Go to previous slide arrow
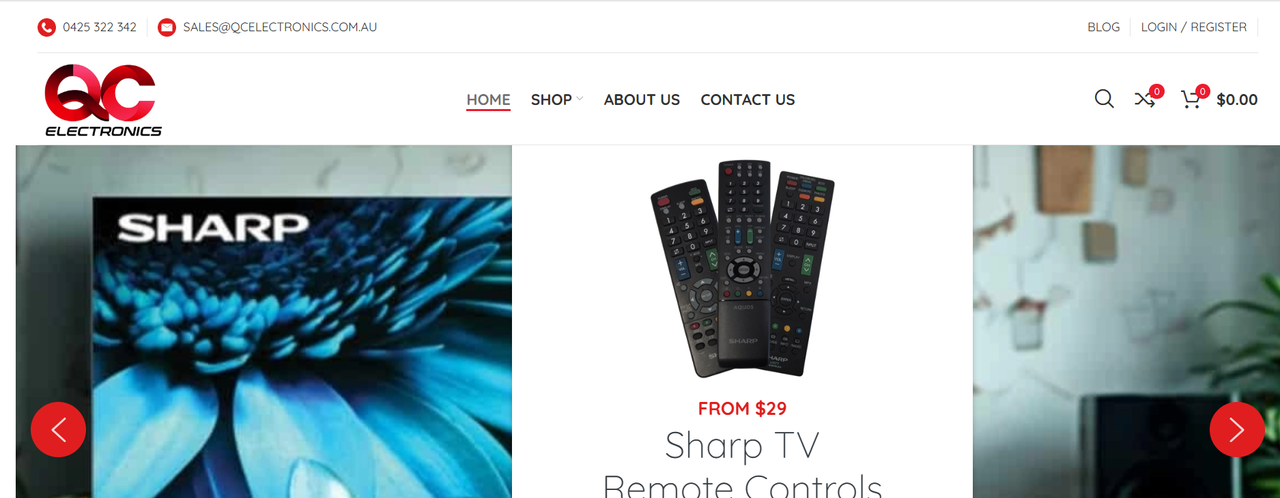Image resolution: width=1280 pixels, height=498 pixels. [x=58, y=429]
